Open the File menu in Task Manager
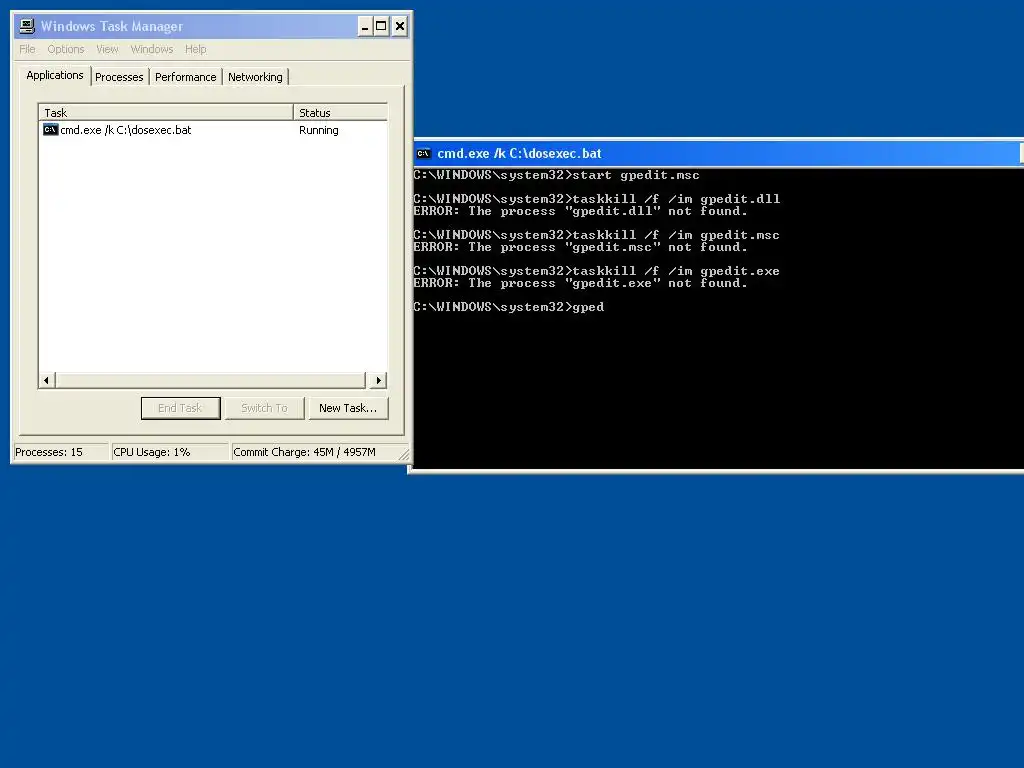 (27, 49)
